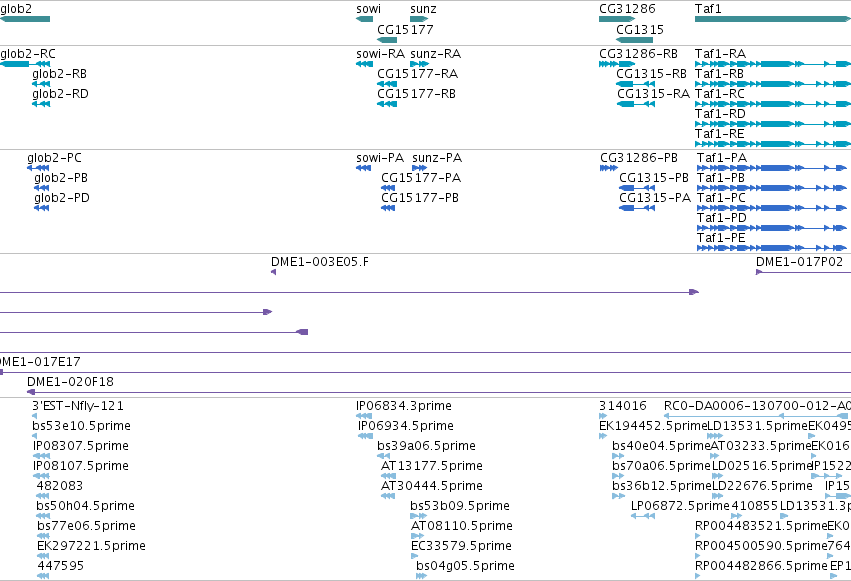Select the CG31286 gene glyph
The image size is (851, 581).
[x=617, y=19]
